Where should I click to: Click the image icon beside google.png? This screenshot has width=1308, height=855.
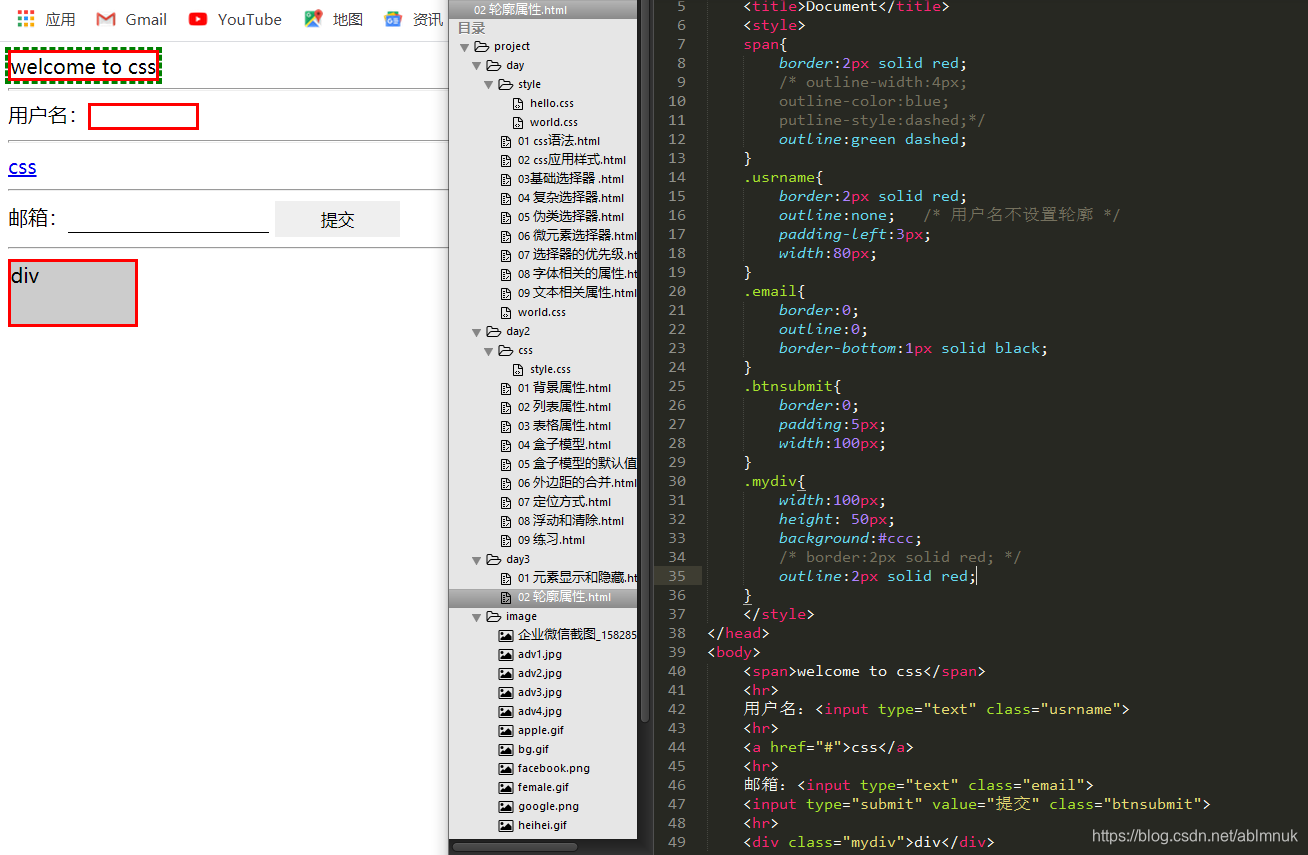[506, 806]
